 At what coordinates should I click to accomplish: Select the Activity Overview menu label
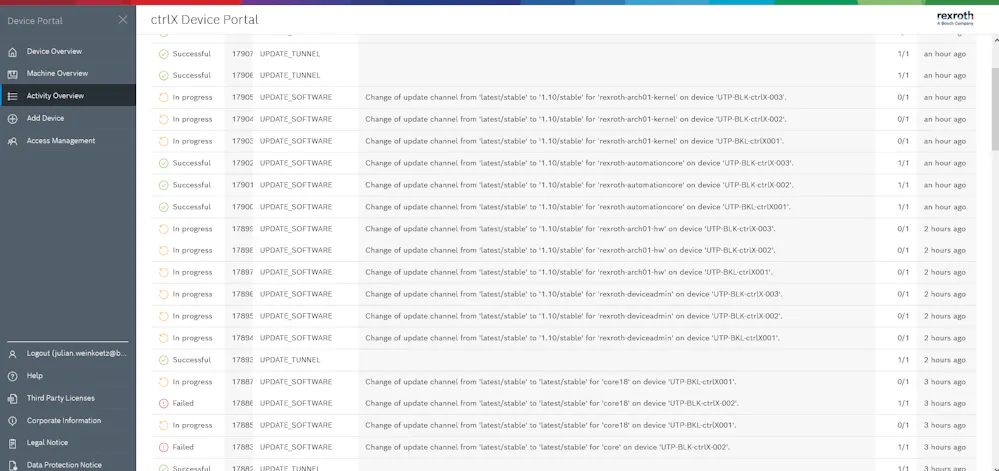(x=55, y=96)
